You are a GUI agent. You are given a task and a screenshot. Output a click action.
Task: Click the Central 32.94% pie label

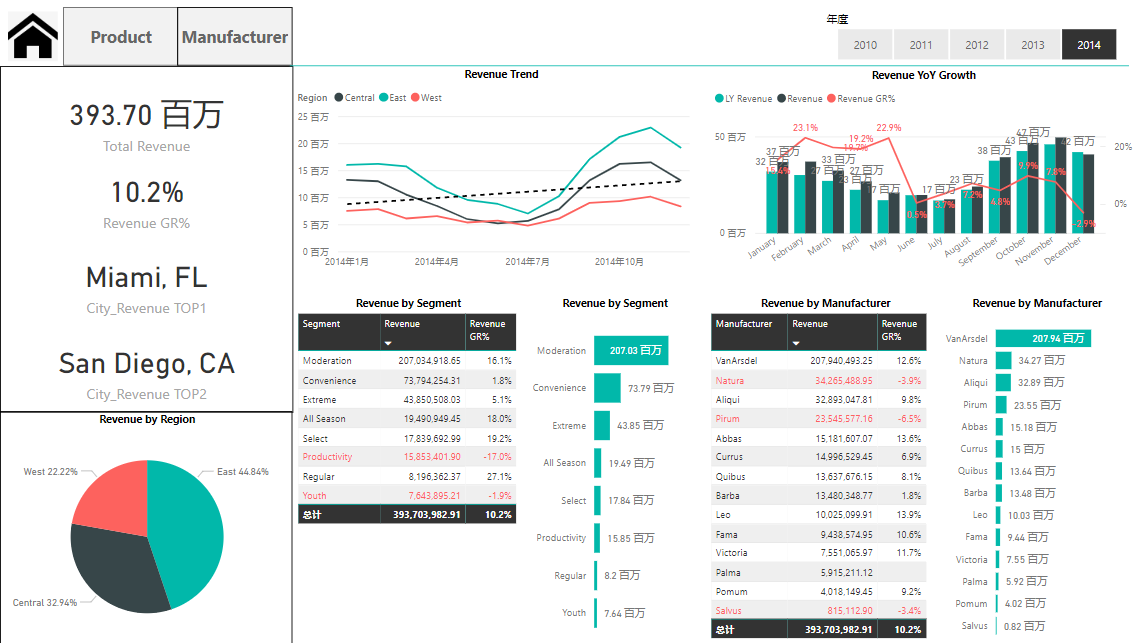[45, 603]
